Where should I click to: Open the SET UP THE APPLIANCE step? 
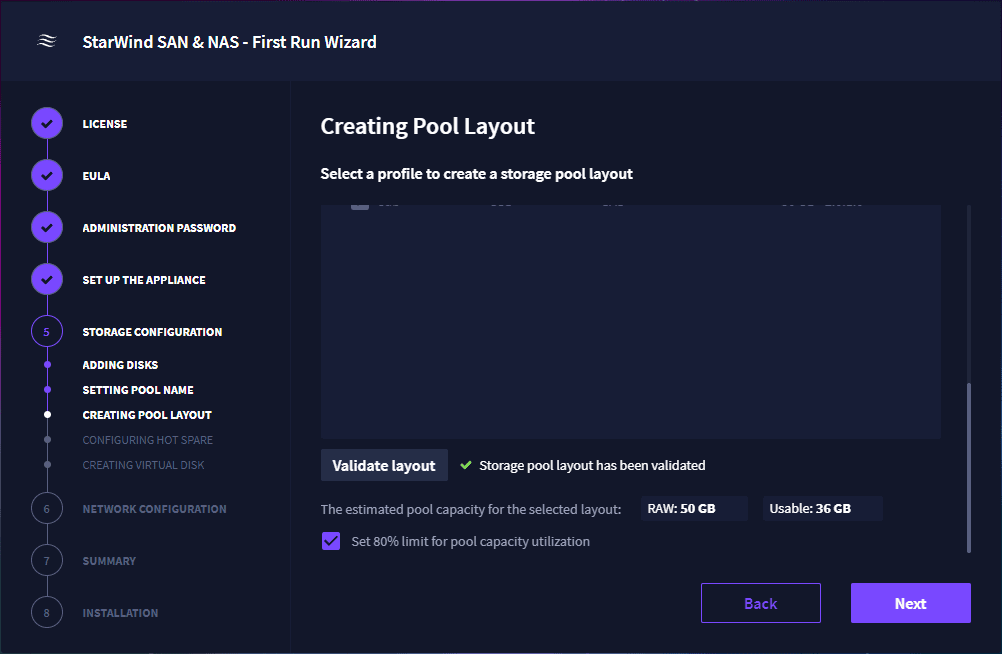(144, 280)
